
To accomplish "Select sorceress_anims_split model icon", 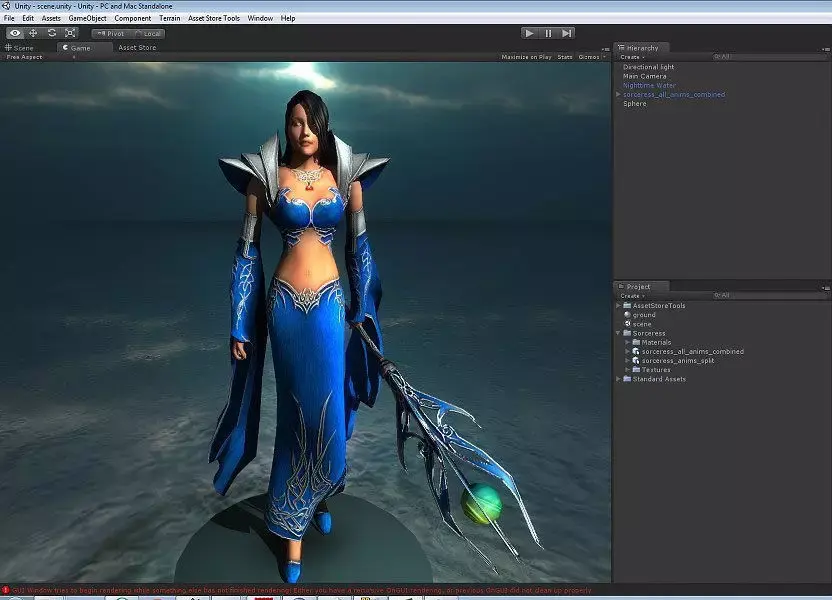I will pyautogui.click(x=636, y=360).
